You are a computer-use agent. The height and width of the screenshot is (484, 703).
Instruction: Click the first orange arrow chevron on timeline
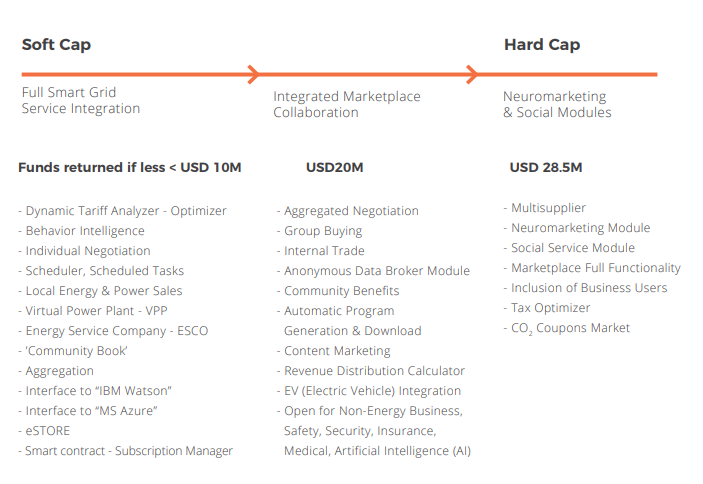254,74
